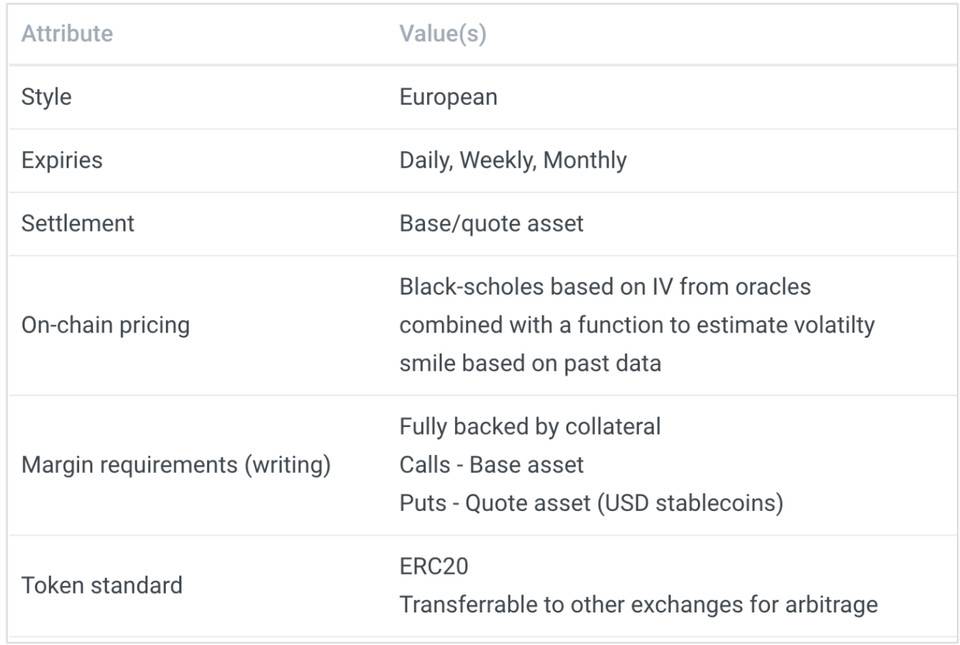Click the smile based on past data line
The image size is (960, 645).
pos(530,364)
